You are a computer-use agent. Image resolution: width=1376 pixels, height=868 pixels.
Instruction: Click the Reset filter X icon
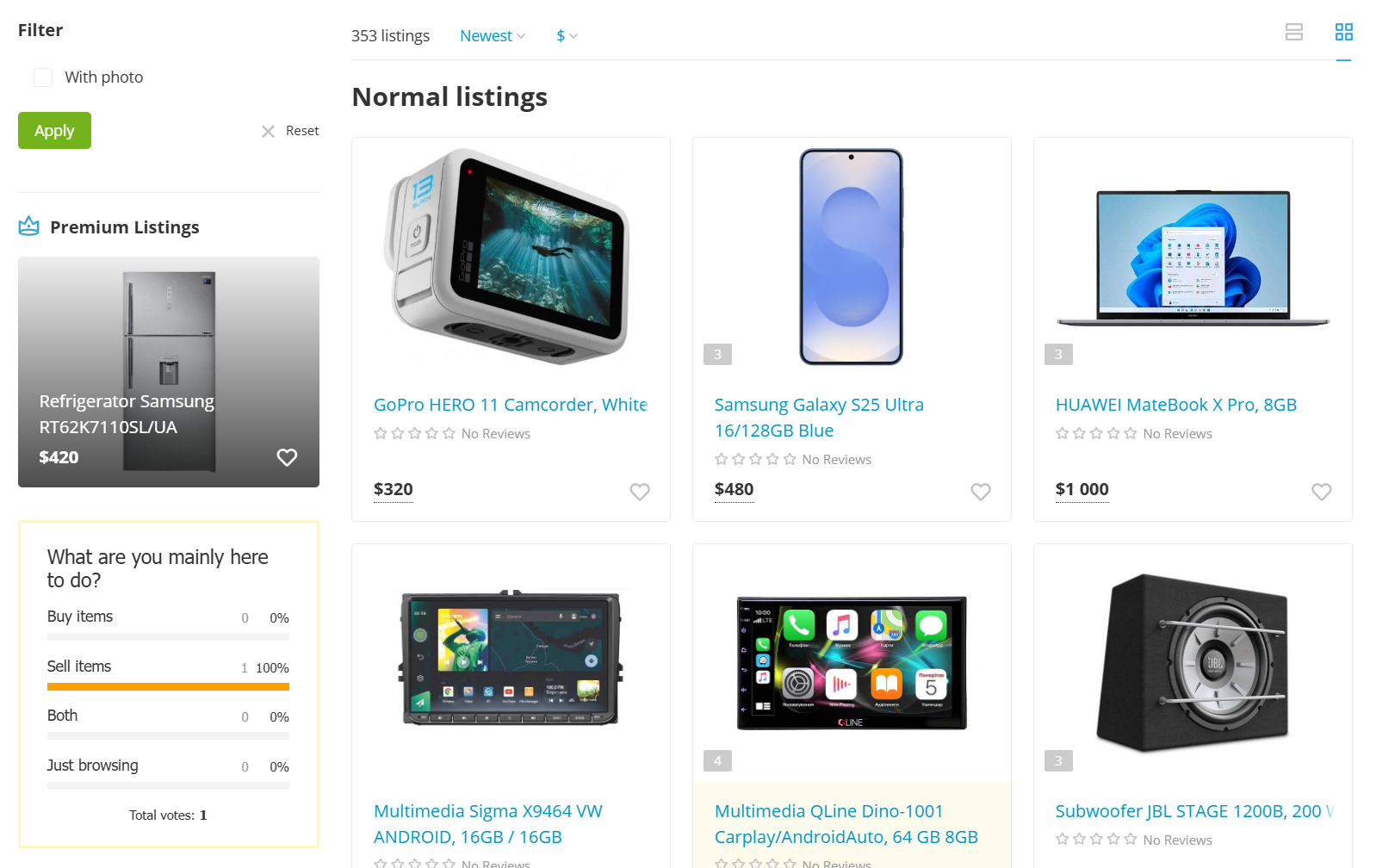pyautogui.click(x=268, y=131)
